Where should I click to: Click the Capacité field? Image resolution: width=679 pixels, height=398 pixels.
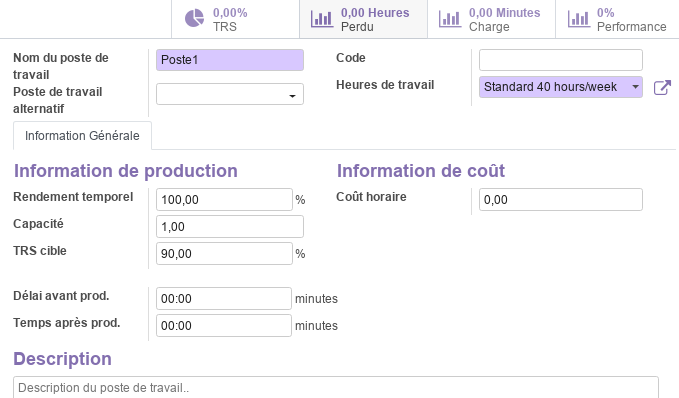click(230, 227)
